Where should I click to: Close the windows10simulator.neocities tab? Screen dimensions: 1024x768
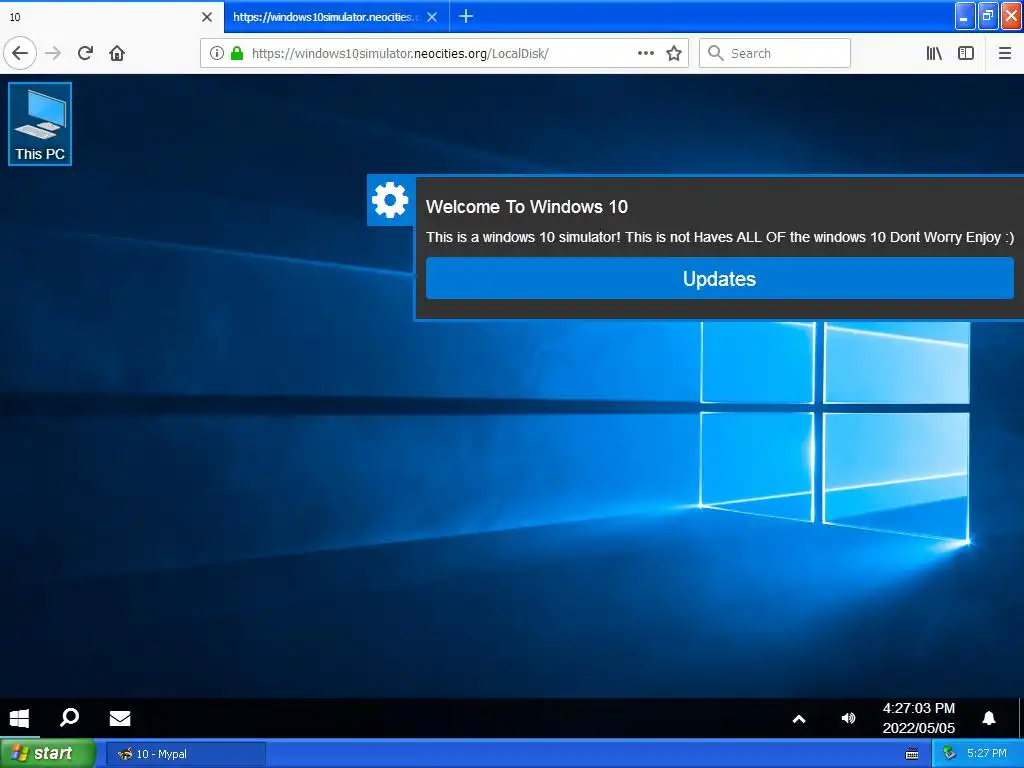(432, 17)
